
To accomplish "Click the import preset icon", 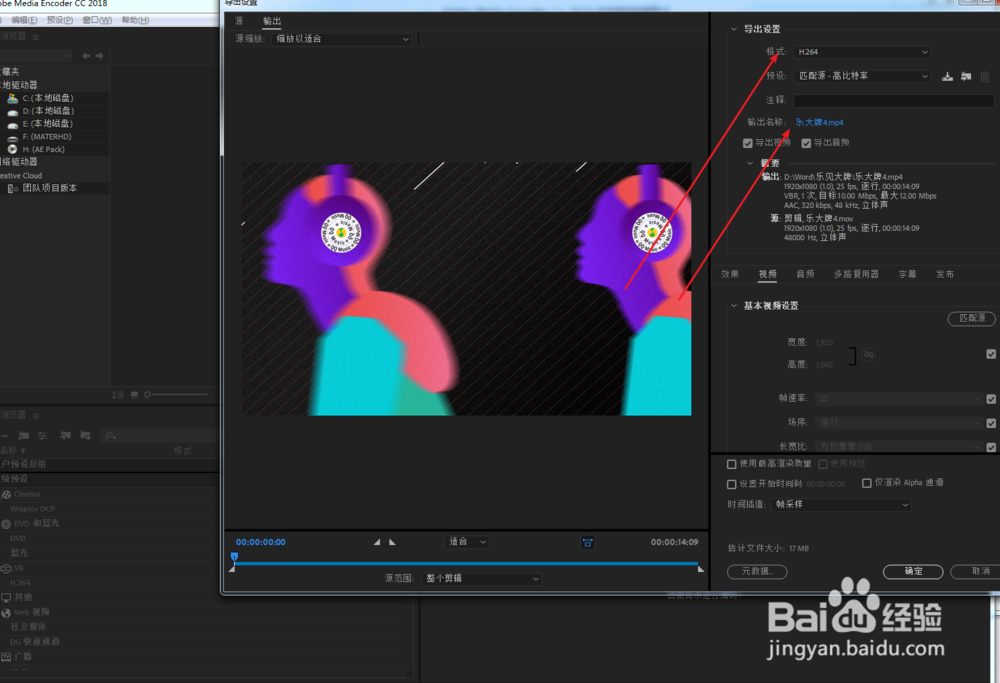I will tap(966, 77).
